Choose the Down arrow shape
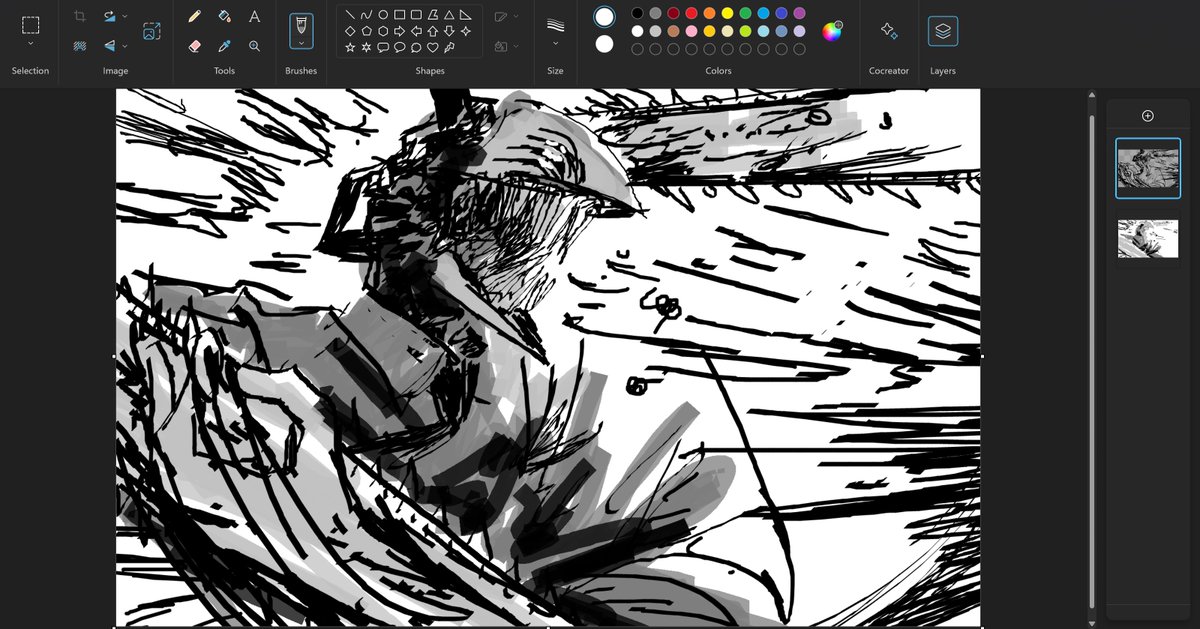Screen dimensions: 1200x629 pyautogui.click(x=449, y=31)
